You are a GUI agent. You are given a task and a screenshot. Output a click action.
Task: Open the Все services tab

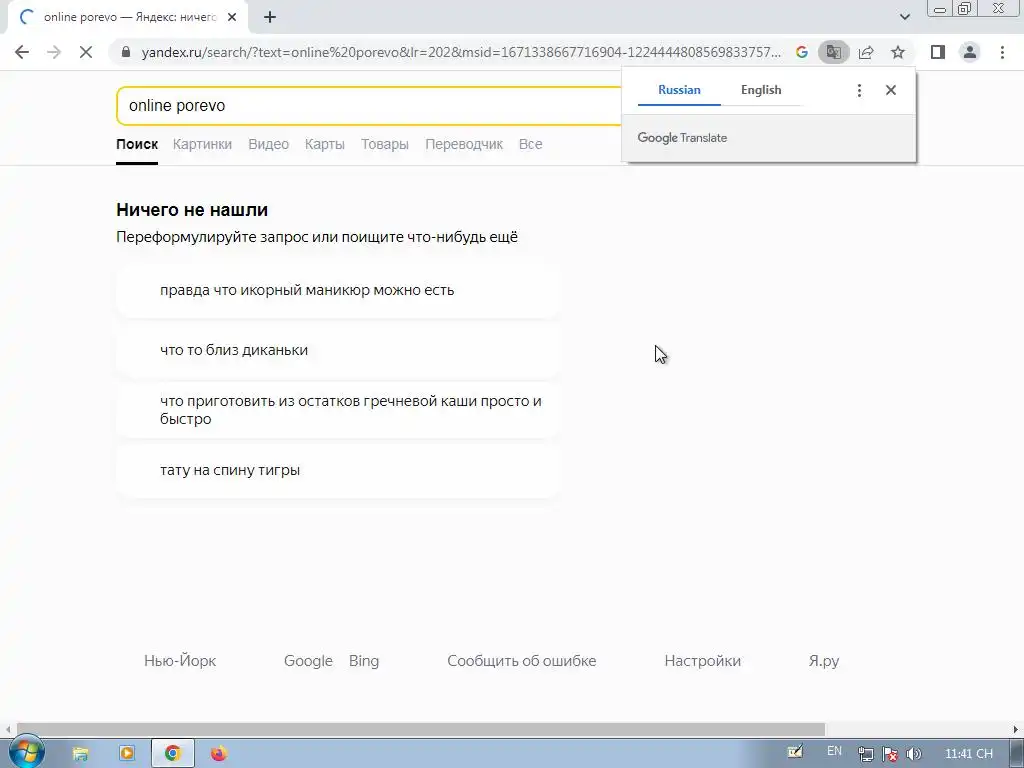530,144
